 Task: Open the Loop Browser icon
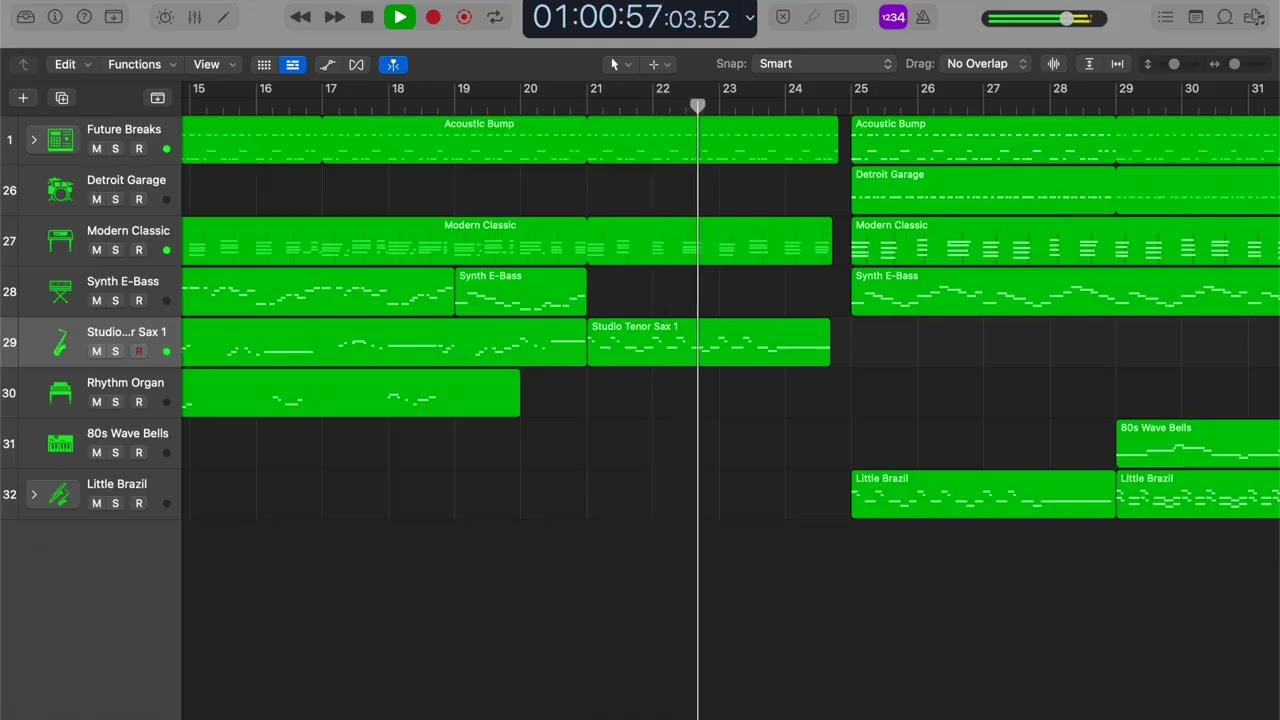(x=1225, y=17)
